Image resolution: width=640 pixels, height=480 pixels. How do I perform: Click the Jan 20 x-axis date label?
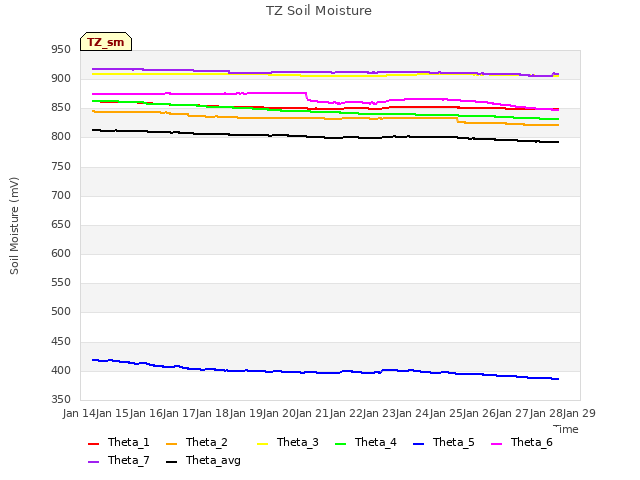pos(279,413)
